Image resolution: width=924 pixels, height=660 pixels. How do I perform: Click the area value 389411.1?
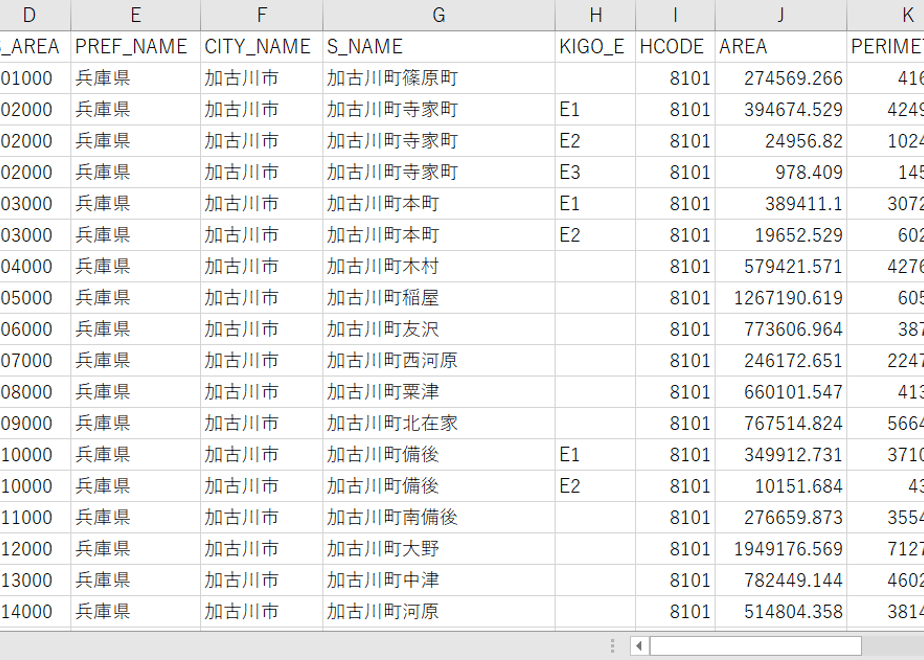click(781, 203)
